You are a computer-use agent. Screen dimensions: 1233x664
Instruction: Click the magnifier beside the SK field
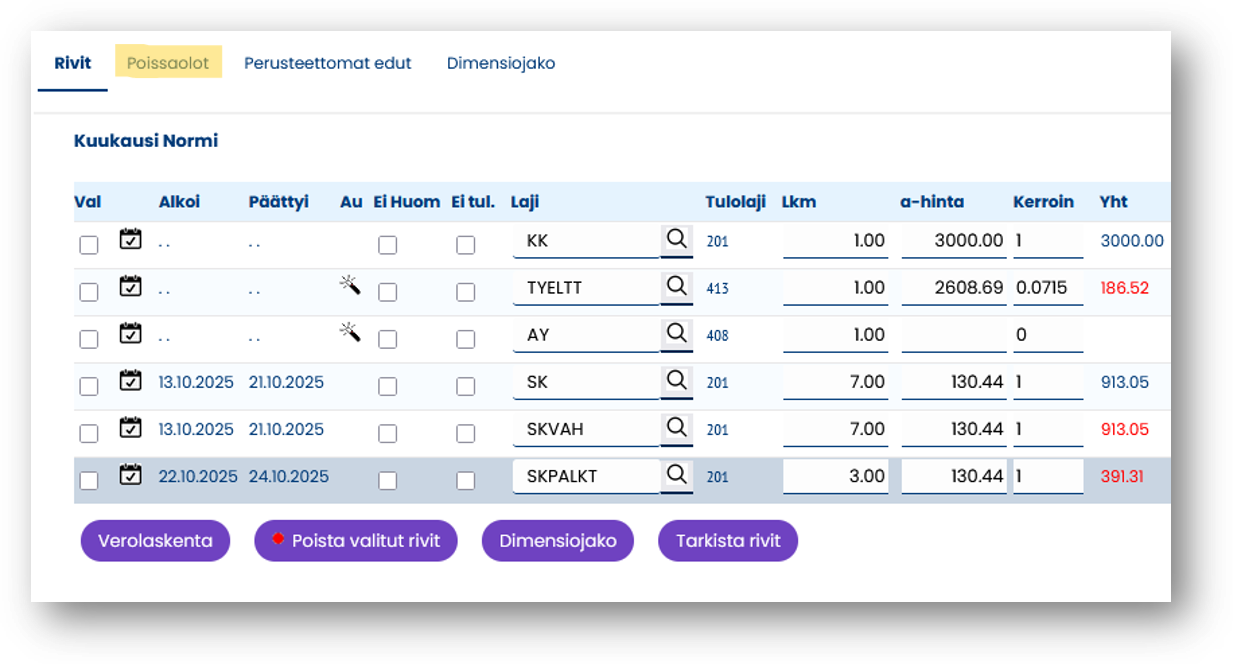[677, 381]
